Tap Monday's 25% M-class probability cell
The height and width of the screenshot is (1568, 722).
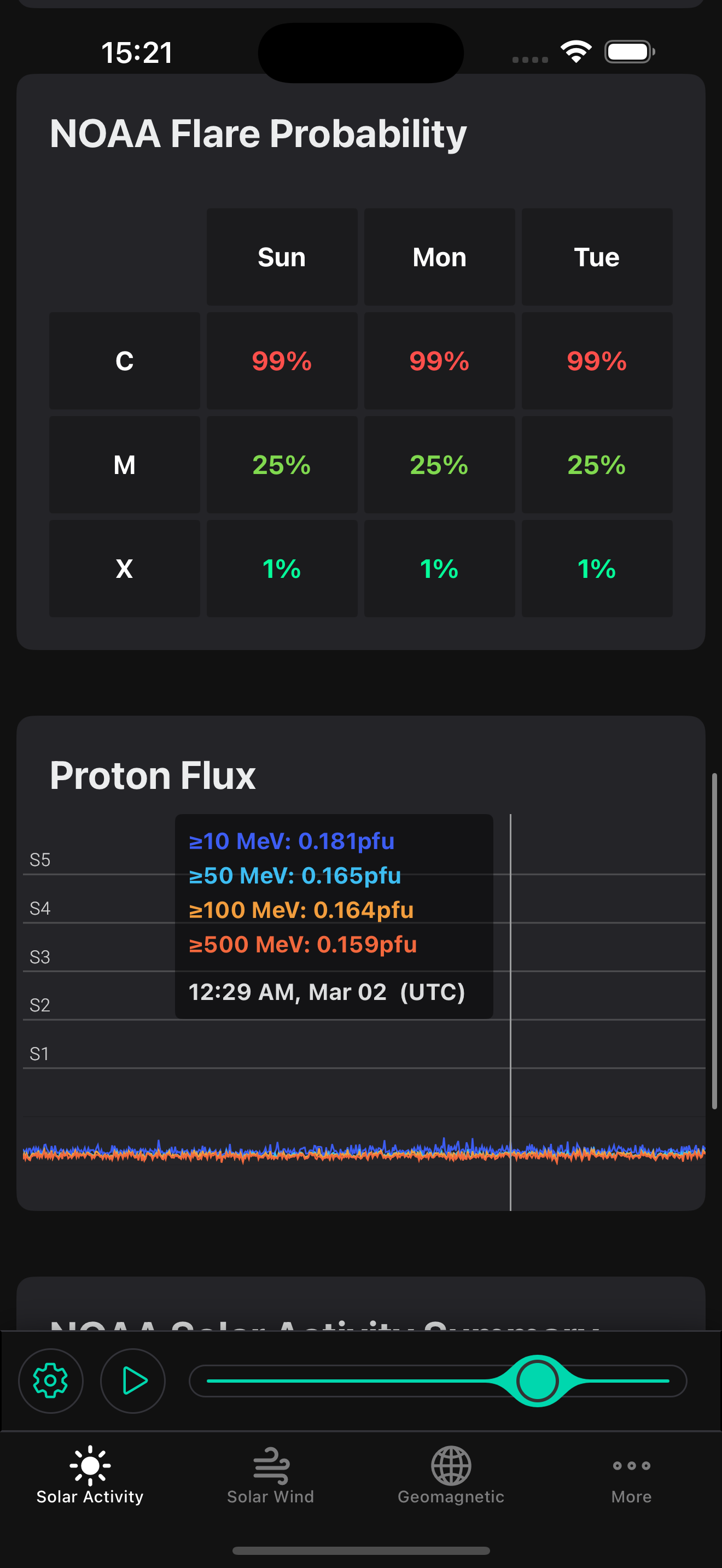click(x=439, y=465)
